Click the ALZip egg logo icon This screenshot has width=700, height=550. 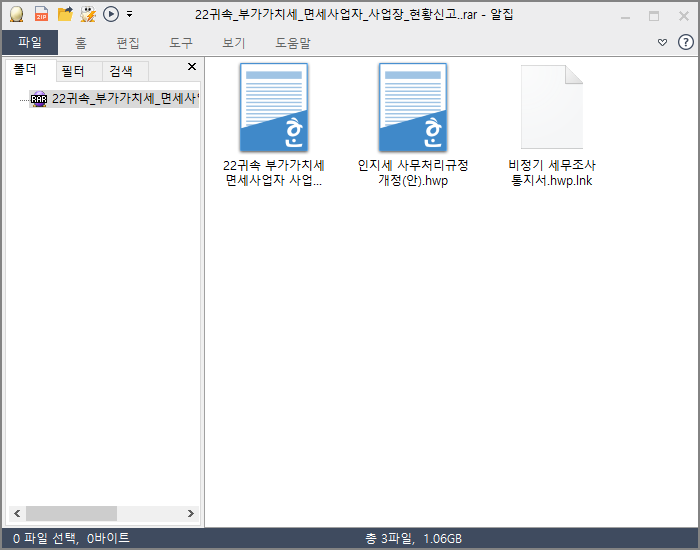17,14
